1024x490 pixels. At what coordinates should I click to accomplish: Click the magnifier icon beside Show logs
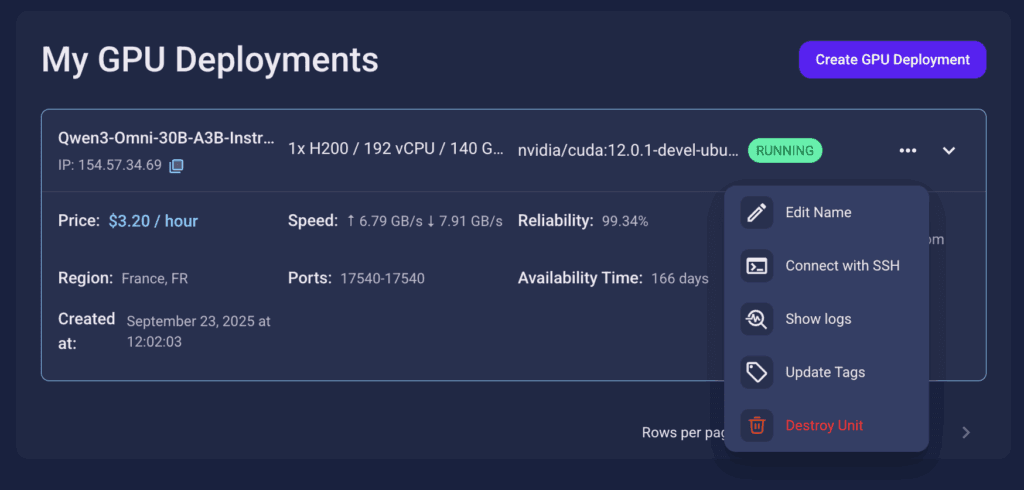tap(757, 319)
